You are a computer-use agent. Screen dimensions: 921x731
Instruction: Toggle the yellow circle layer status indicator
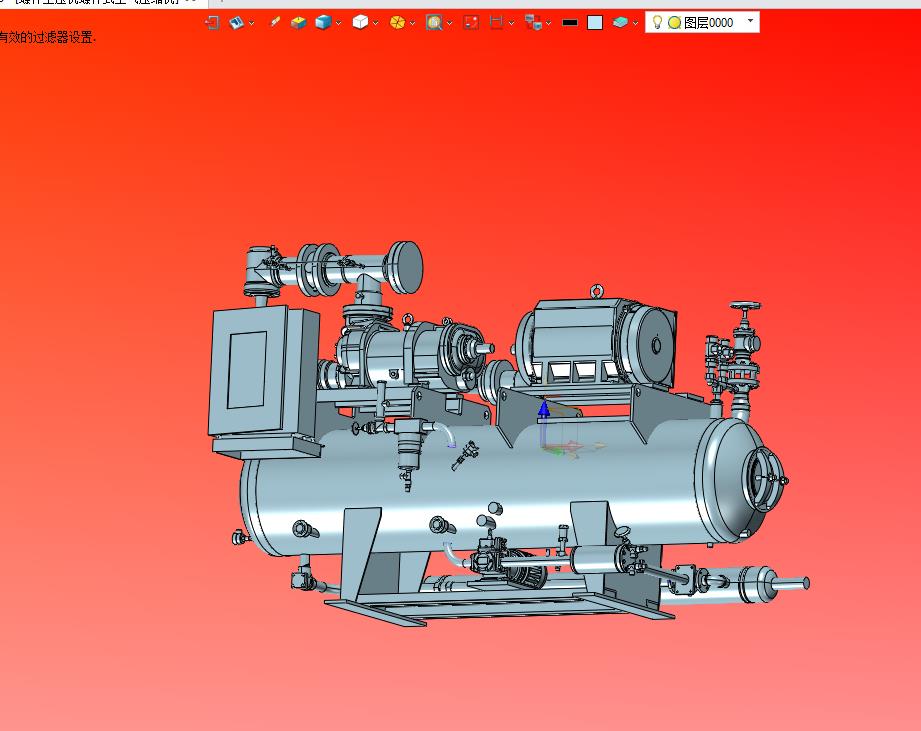click(x=674, y=22)
